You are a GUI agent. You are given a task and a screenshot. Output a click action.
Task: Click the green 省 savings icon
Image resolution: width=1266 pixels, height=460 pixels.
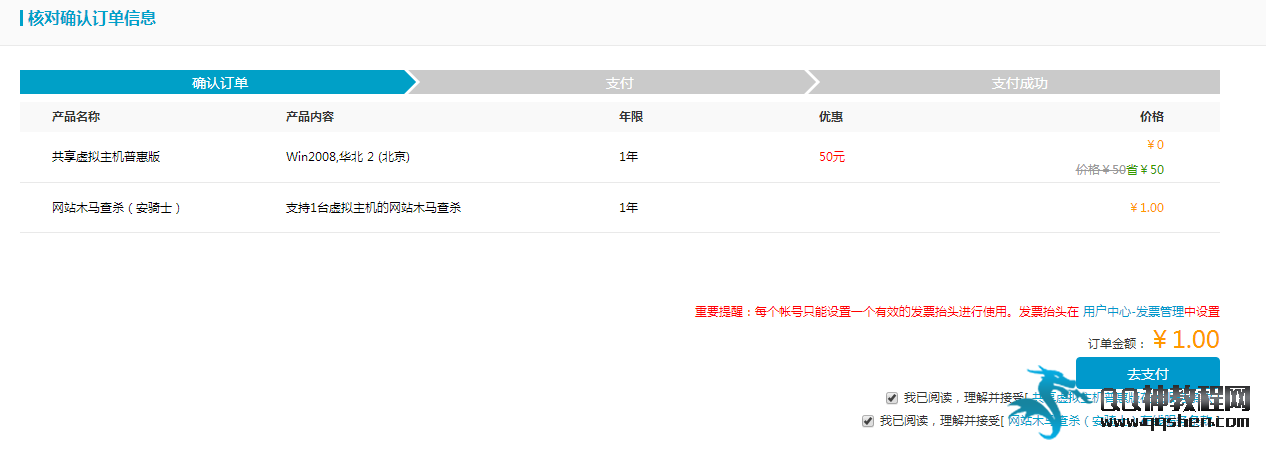click(1132, 170)
